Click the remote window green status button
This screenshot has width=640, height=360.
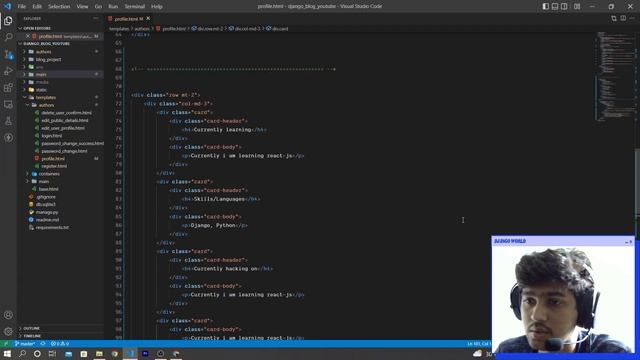[x=6, y=344]
